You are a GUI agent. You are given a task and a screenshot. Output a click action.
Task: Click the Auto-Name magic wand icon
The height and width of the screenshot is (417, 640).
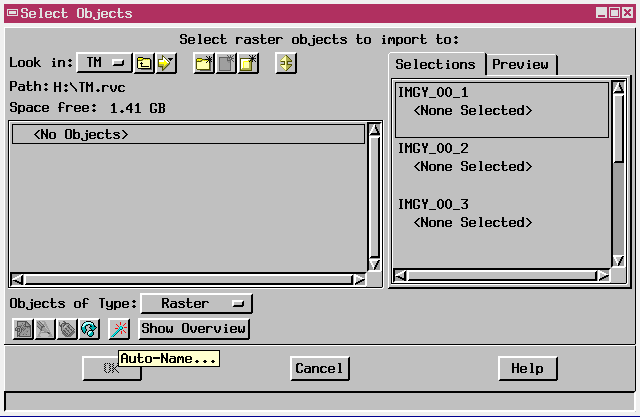click(x=119, y=328)
